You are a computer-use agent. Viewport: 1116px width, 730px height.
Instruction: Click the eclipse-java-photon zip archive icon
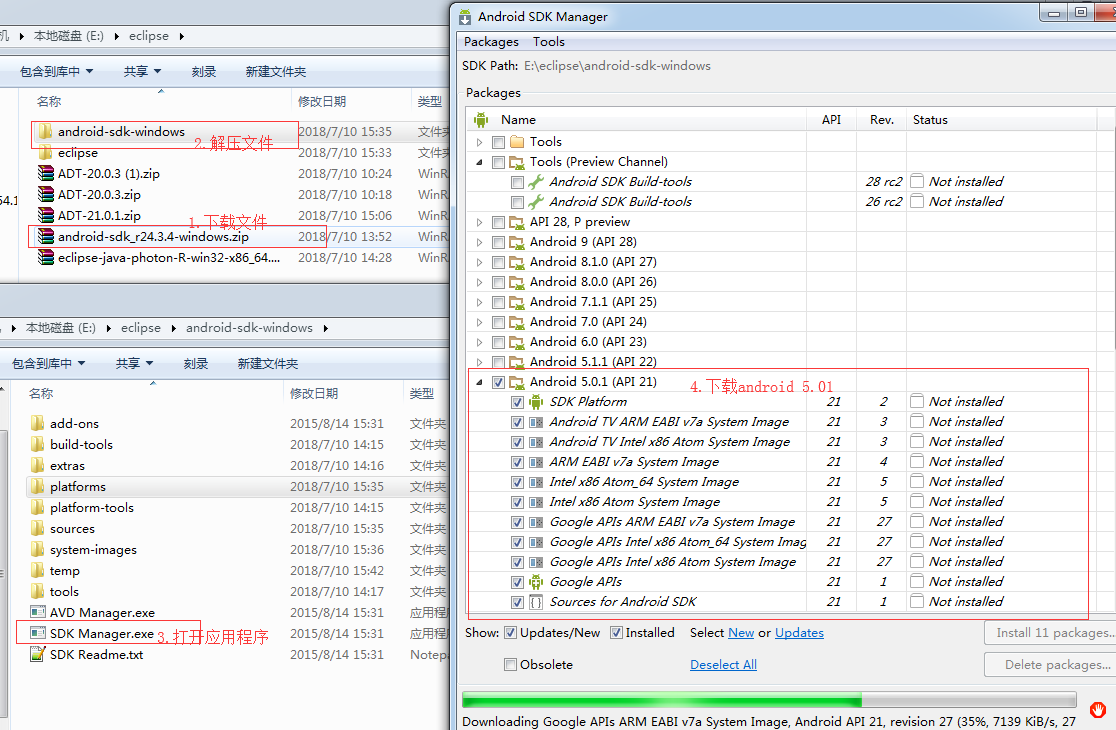(x=46, y=258)
